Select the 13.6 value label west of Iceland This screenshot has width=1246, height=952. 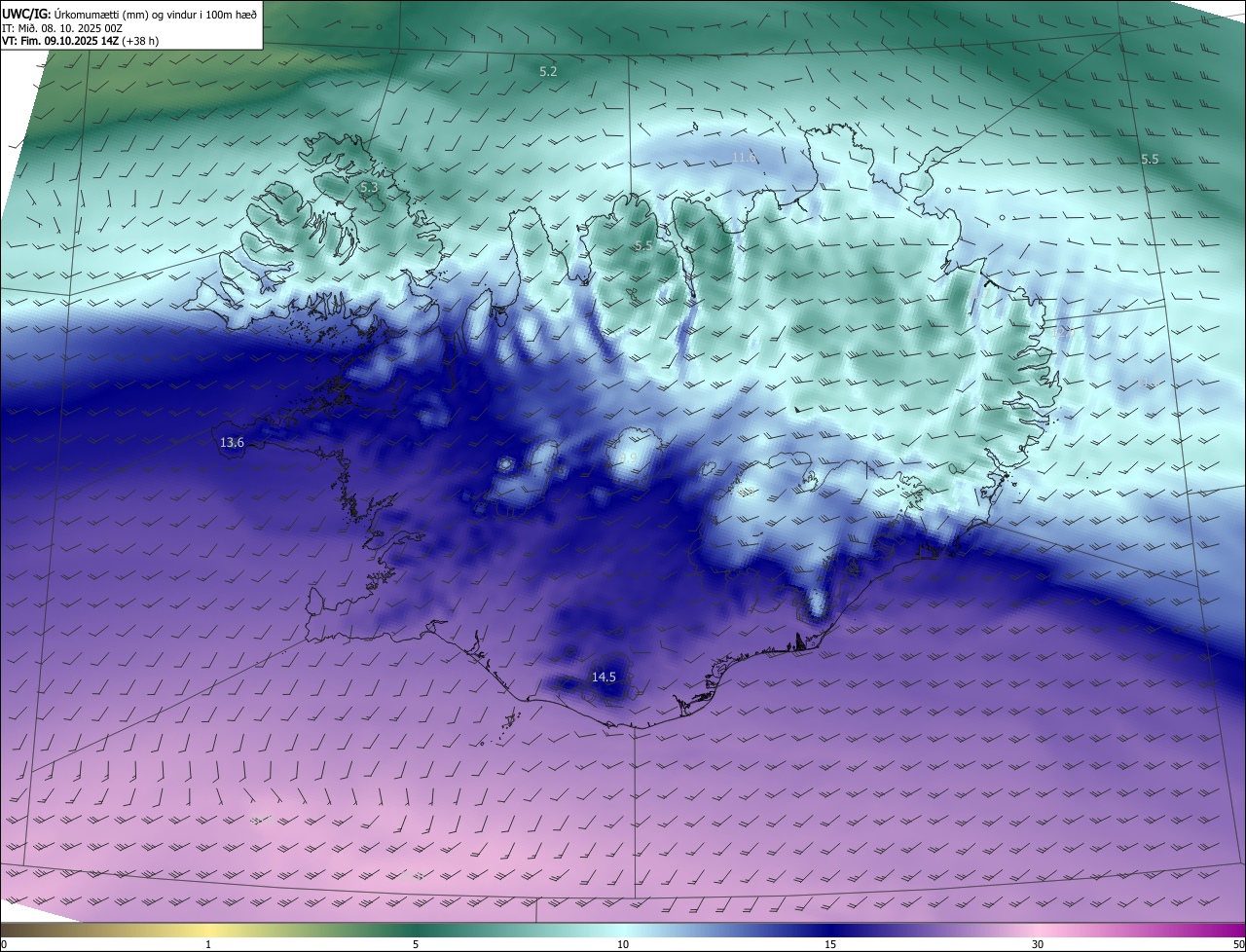pyautogui.click(x=232, y=443)
